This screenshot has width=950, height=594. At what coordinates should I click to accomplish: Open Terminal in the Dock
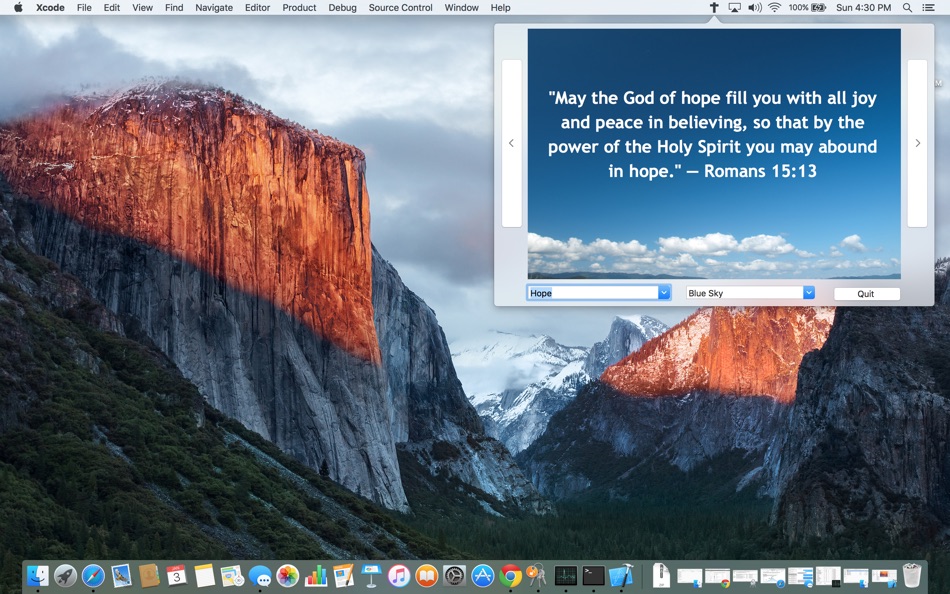[x=593, y=576]
